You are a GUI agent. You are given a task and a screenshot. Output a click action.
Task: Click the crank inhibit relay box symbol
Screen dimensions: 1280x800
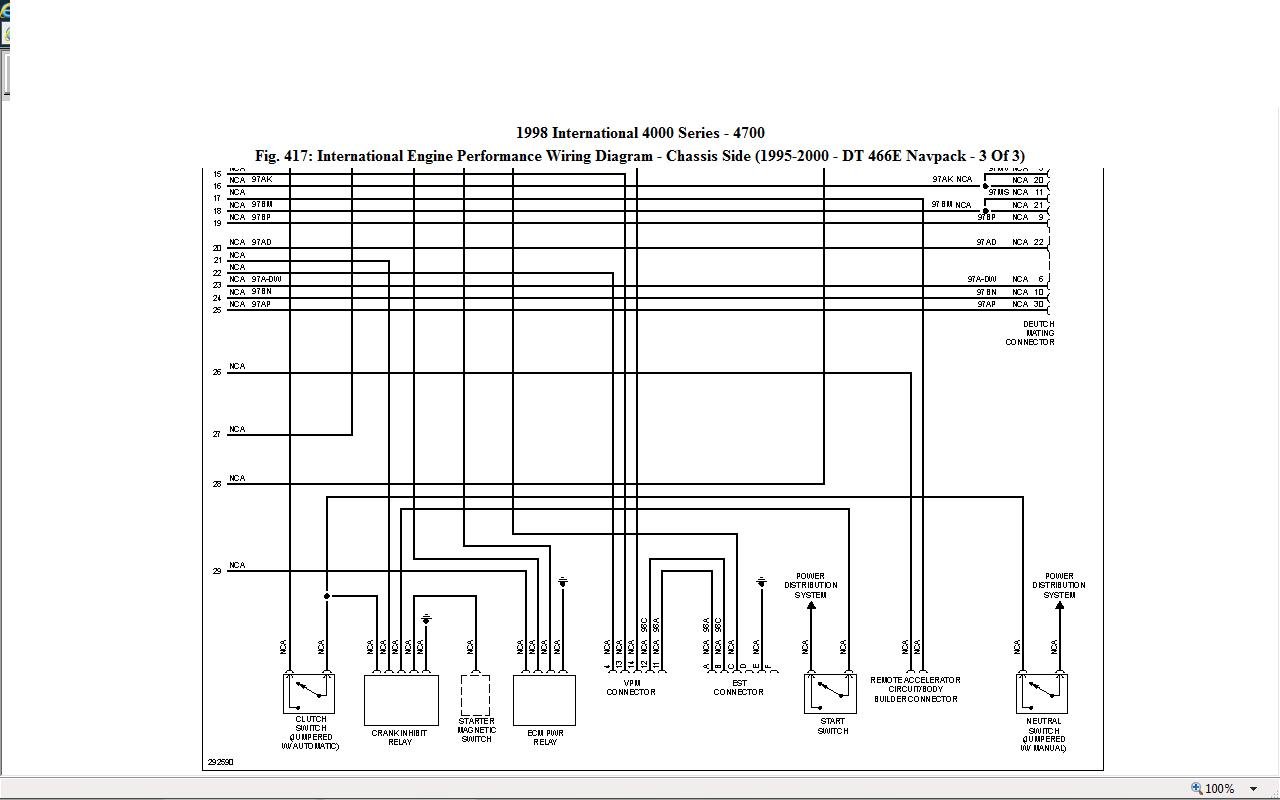pos(401,700)
